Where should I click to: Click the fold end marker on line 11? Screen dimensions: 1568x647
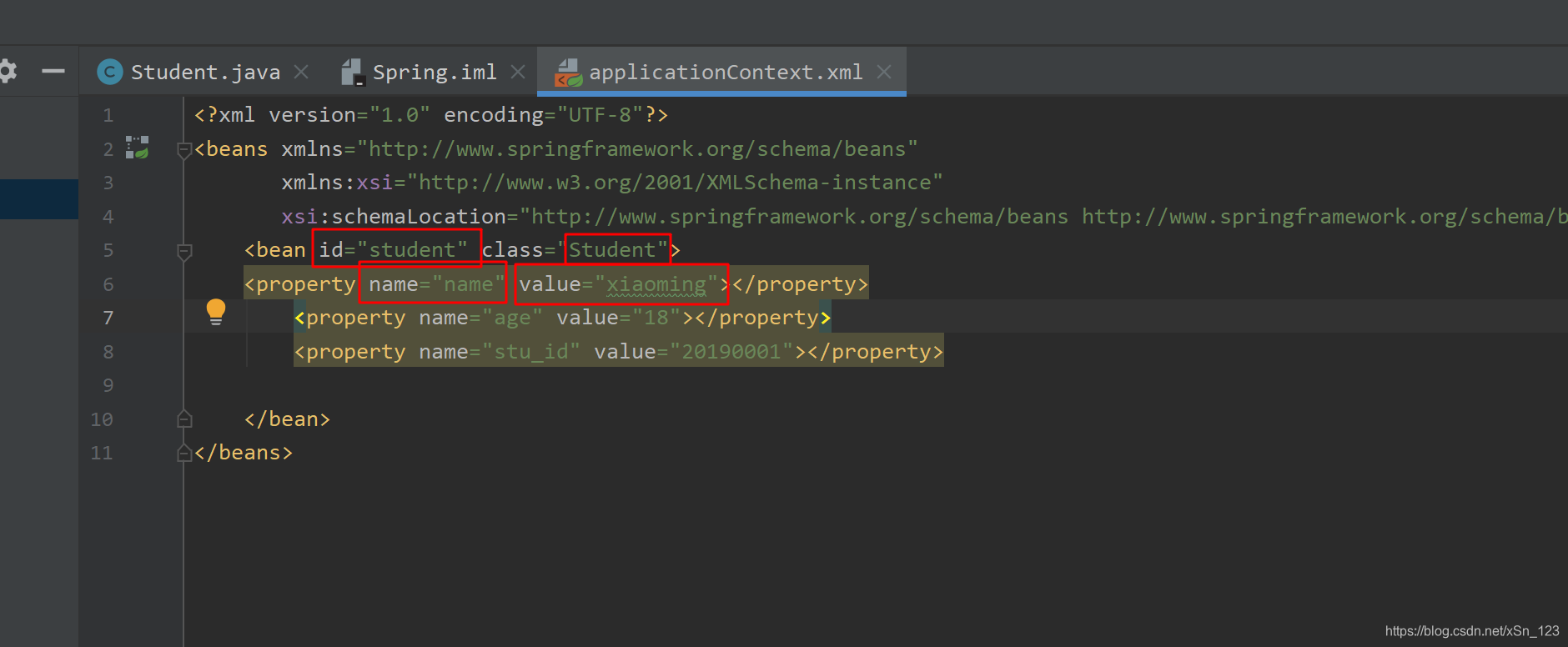[x=184, y=453]
